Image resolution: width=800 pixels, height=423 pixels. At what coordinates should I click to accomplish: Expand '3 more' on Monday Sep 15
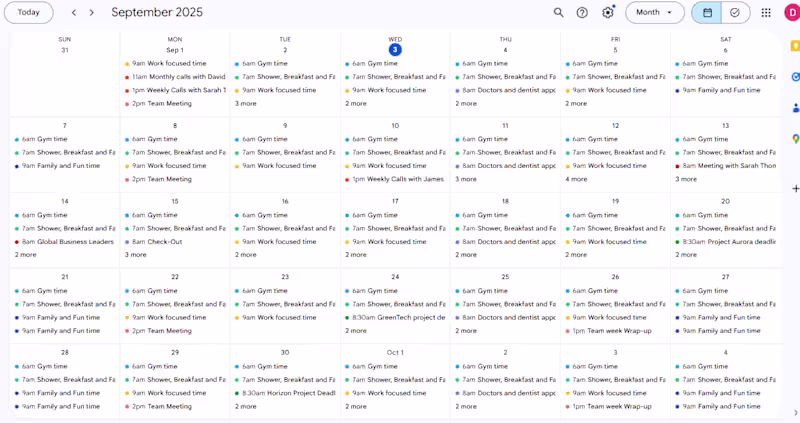pyautogui.click(x=136, y=255)
